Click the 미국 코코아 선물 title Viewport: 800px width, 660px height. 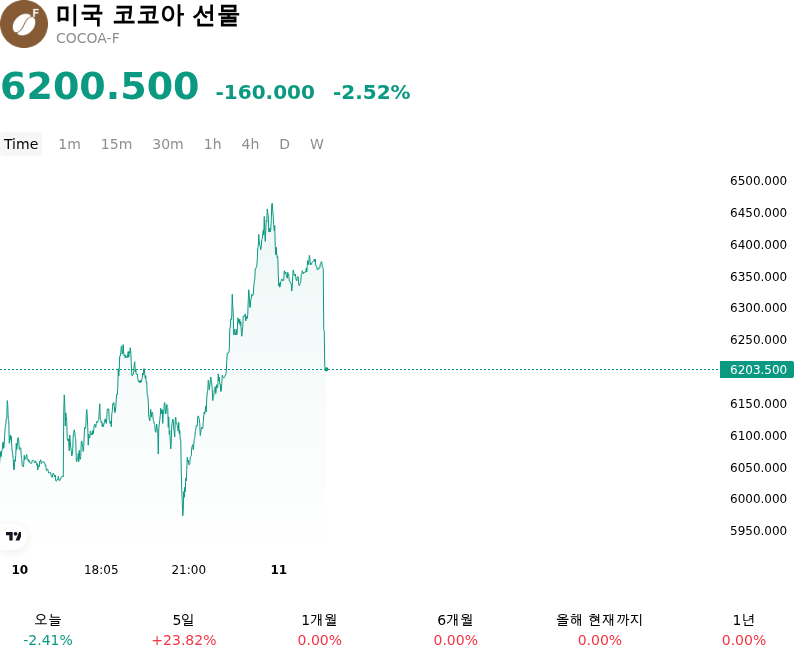[147, 14]
